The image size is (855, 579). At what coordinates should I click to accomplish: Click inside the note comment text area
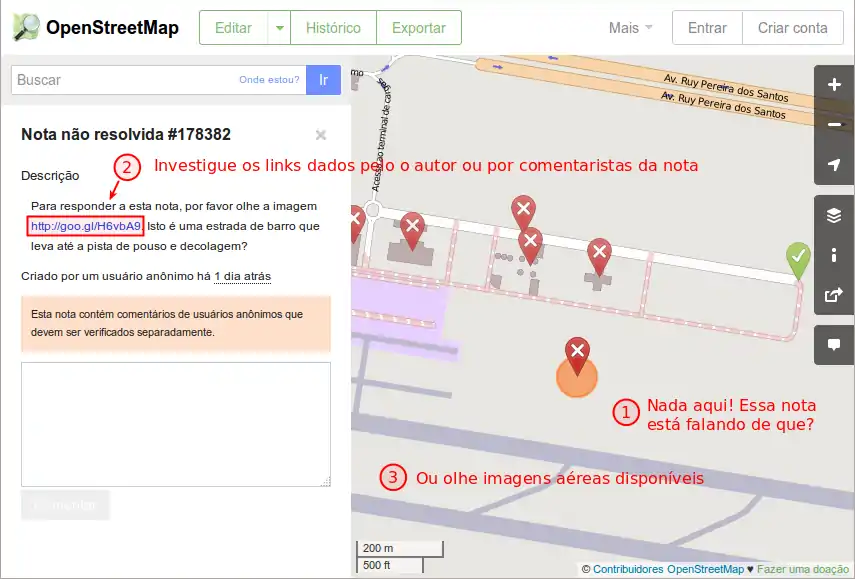coord(176,424)
